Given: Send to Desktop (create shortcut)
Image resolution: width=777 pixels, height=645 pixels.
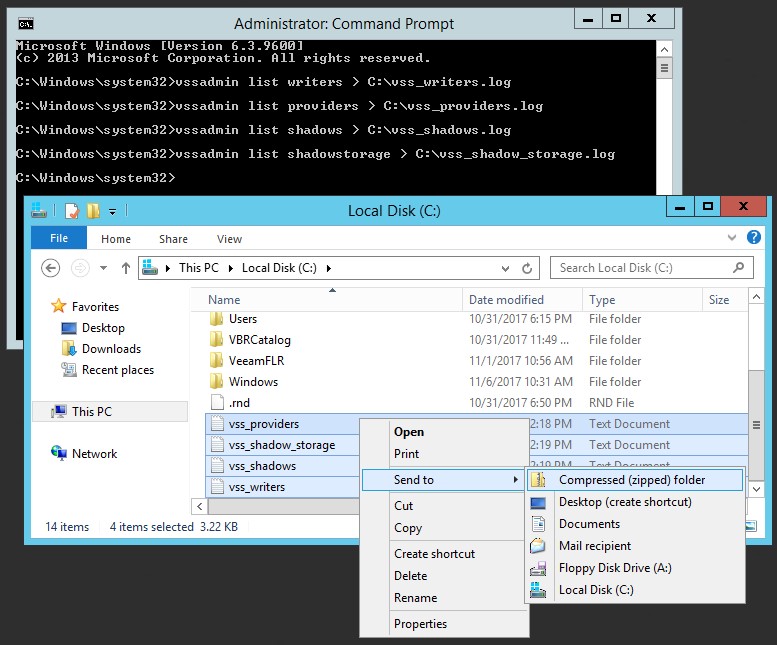Looking at the screenshot, I should [x=635, y=502].
